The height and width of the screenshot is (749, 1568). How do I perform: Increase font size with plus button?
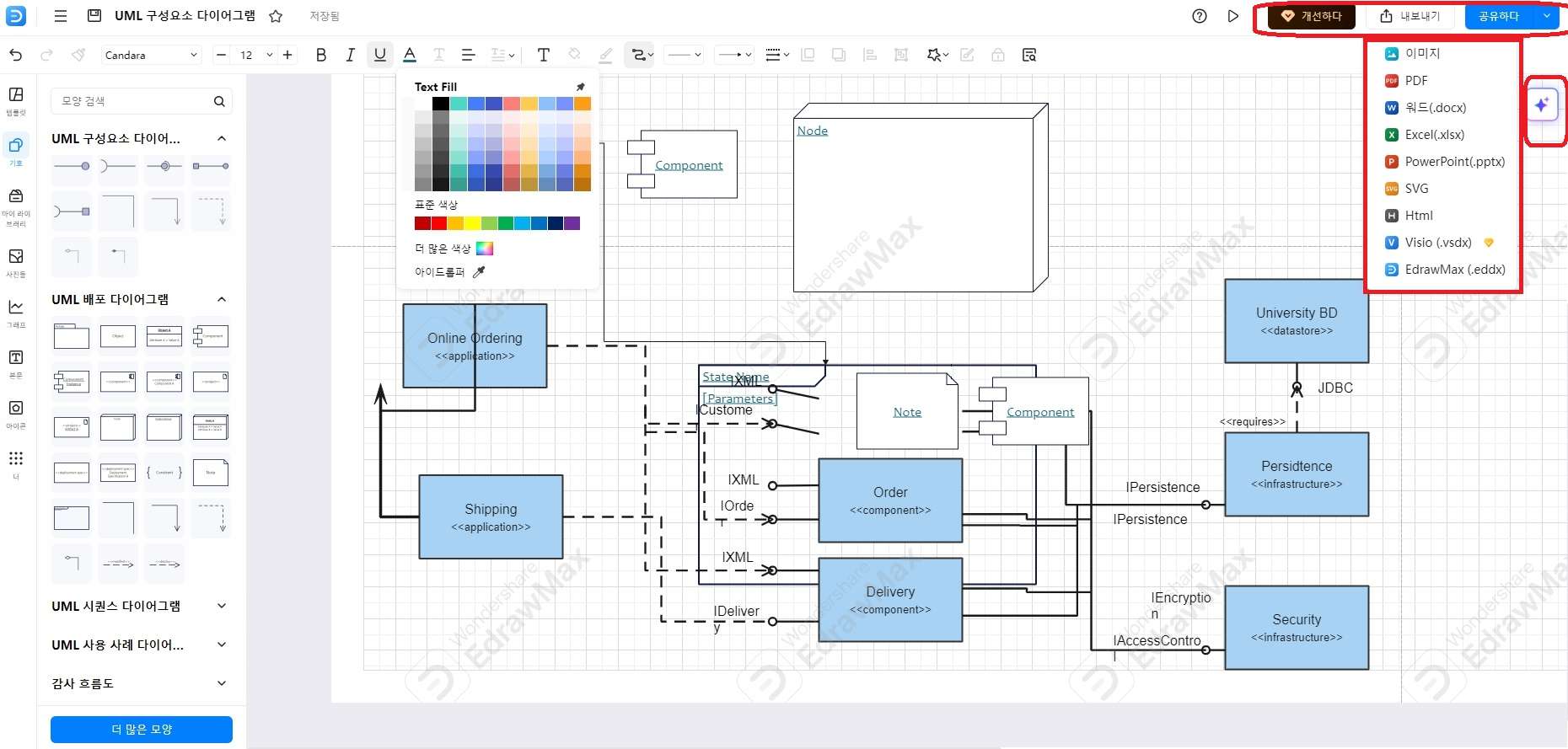[x=287, y=55]
